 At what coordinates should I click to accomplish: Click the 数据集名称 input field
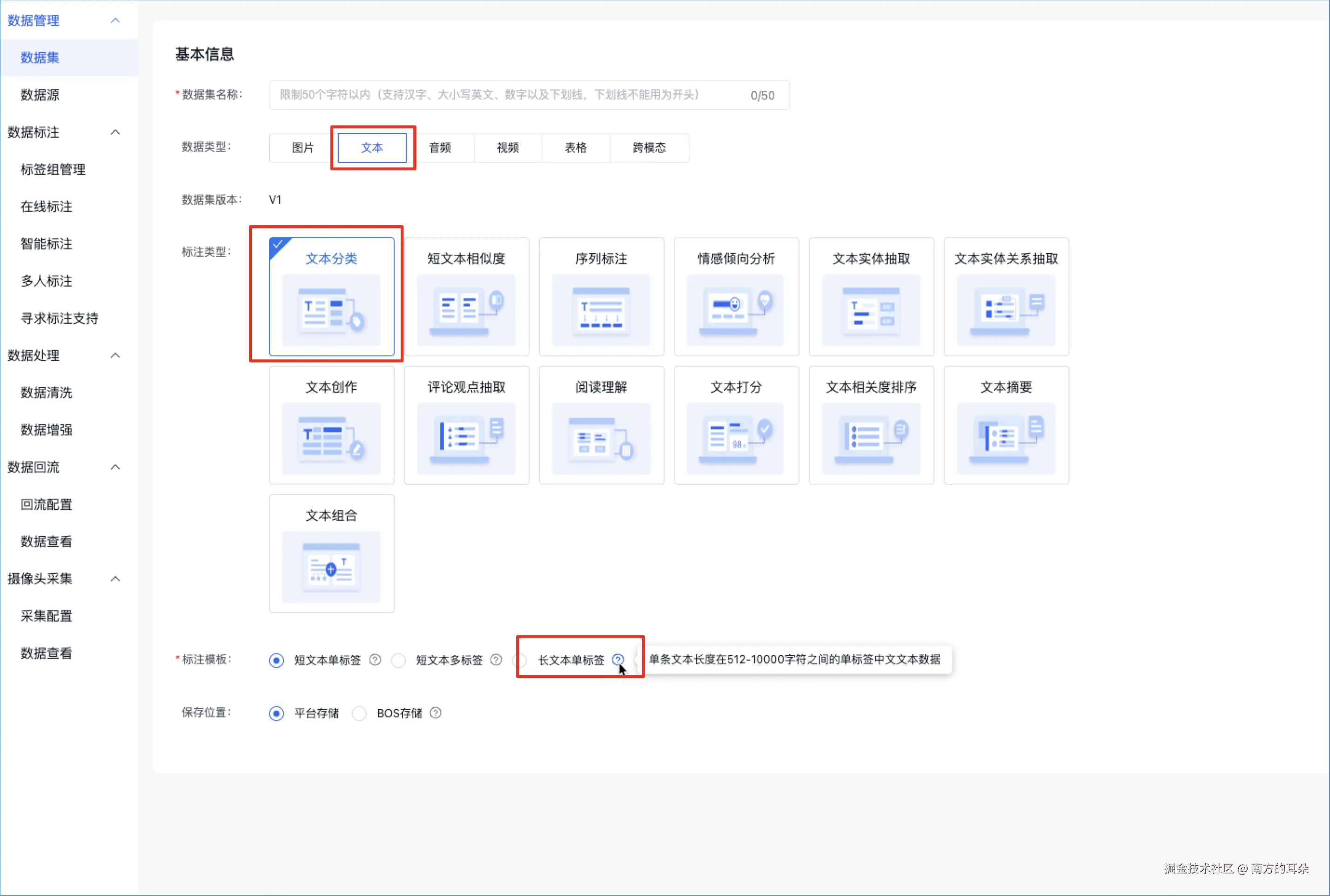(x=529, y=95)
